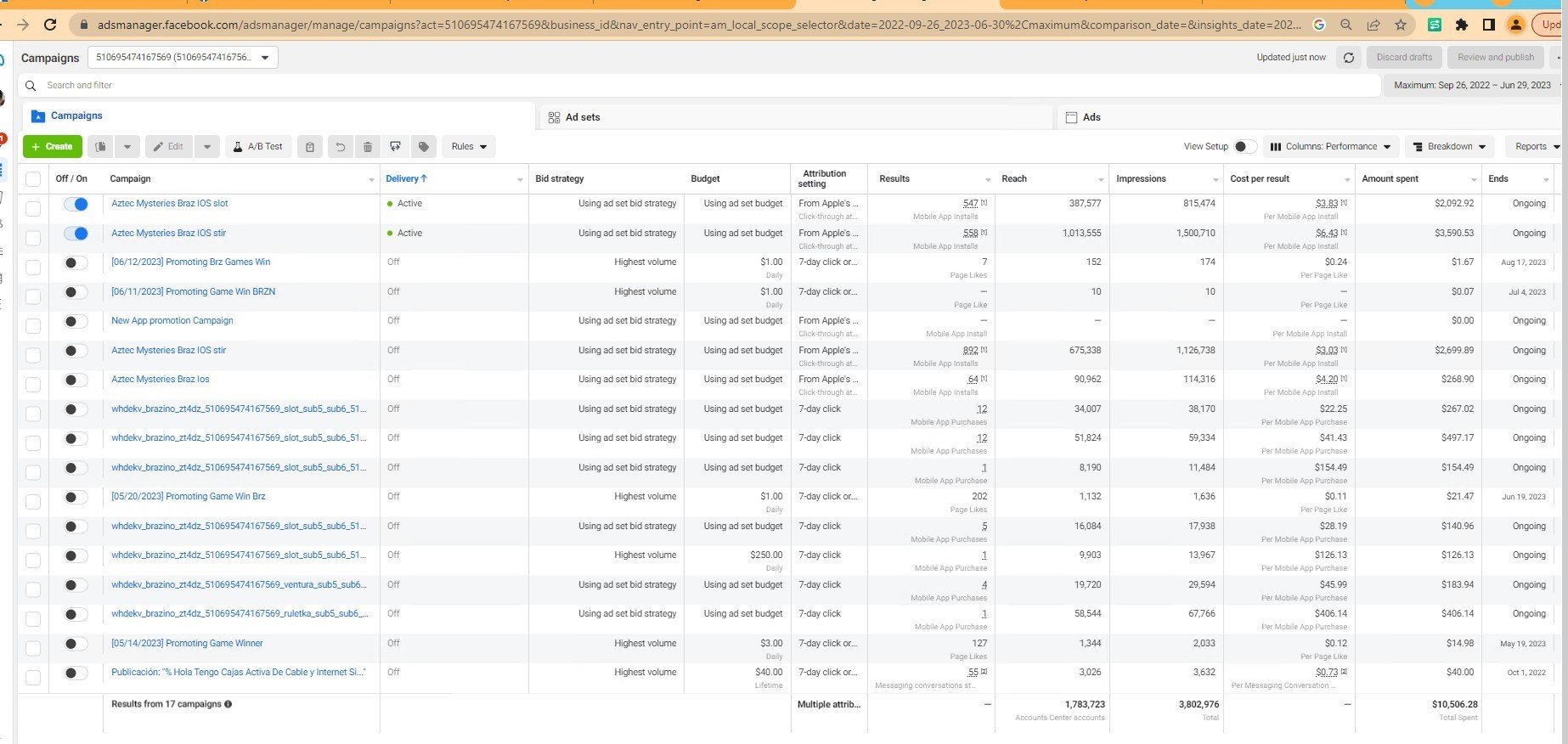Viewport: 1568px width, 744px height.
Task: Tick checkbox for [05/14/2023] Promoting Game Winner
Action: (33, 648)
